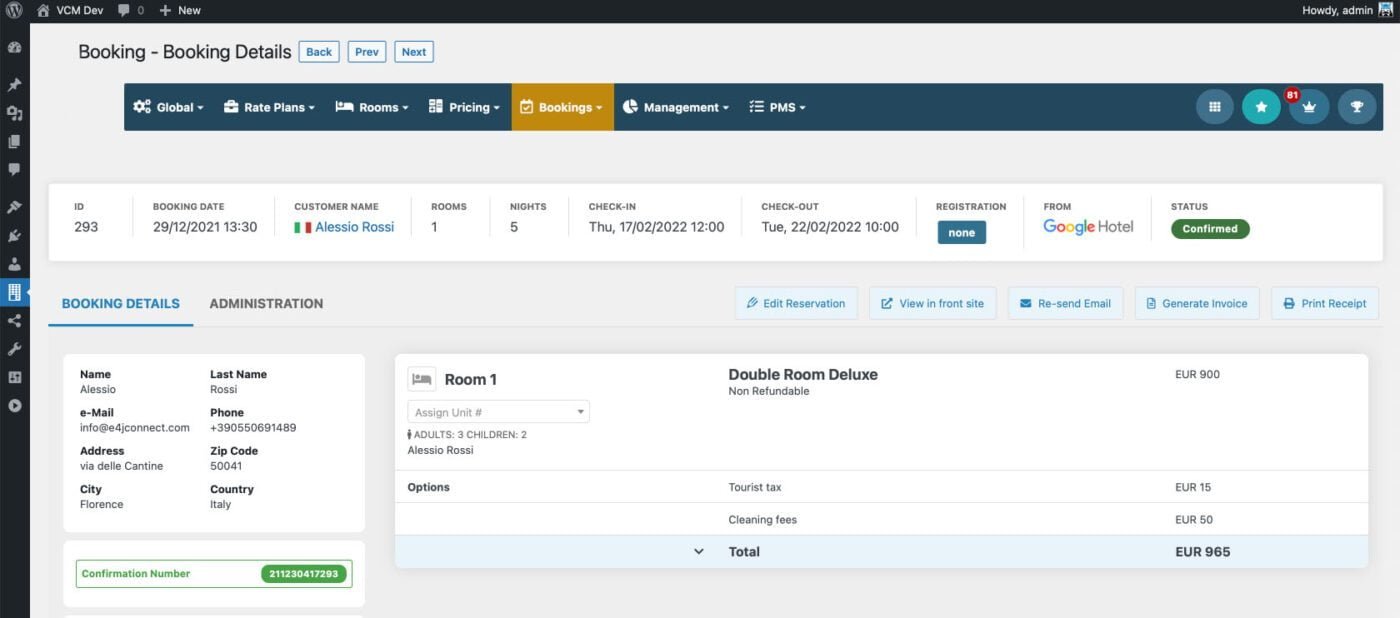The image size is (1400, 618).
Task: Click the Tourist tax option row
Action: coord(882,487)
